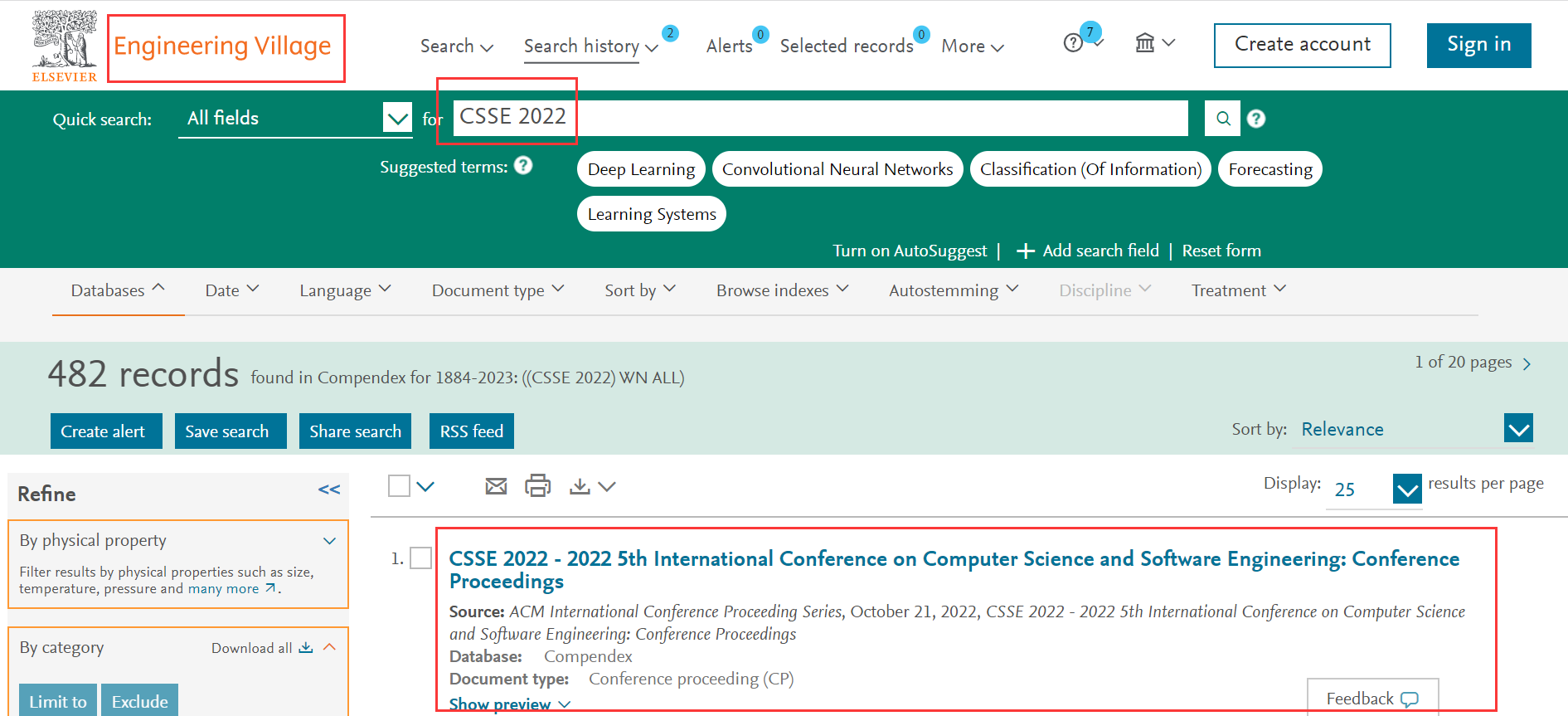Print selected records icon
This screenshot has width=1568, height=716.
click(537, 485)
